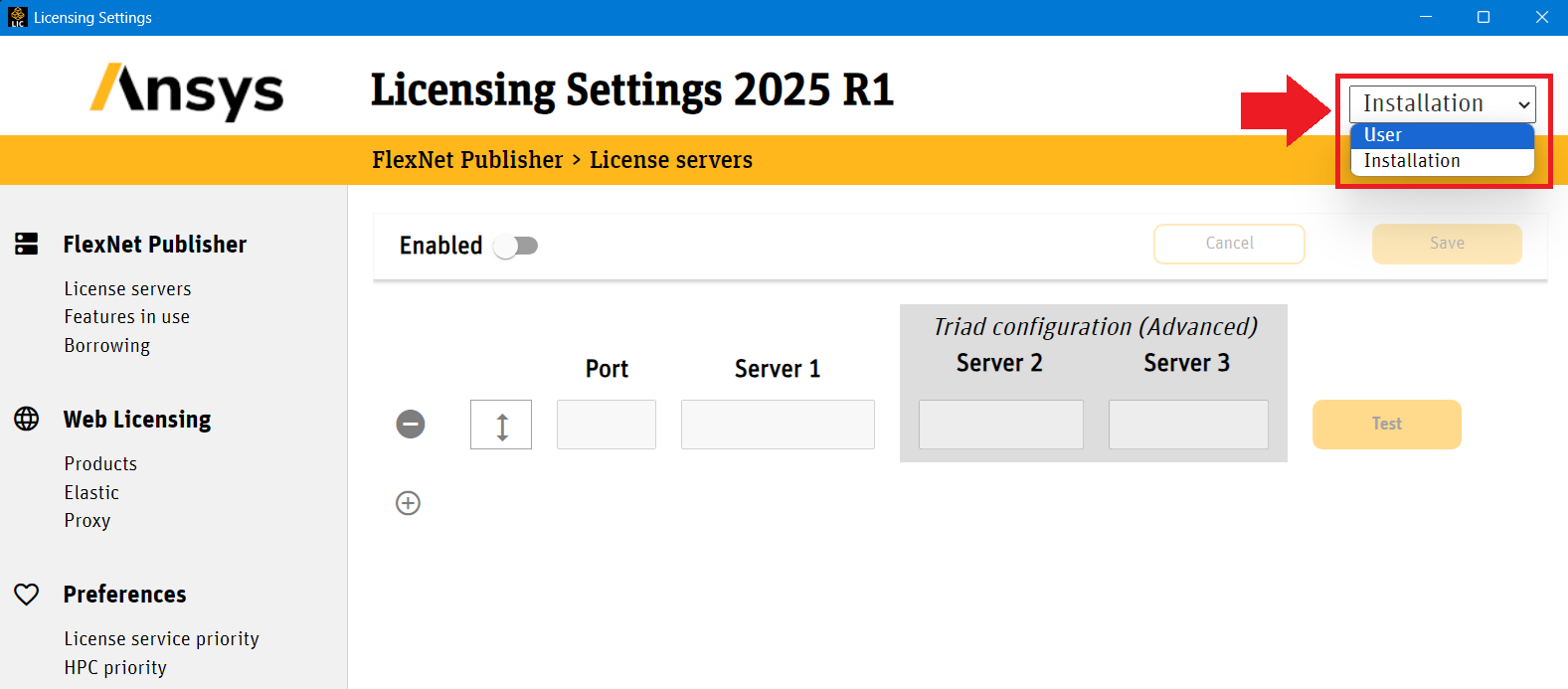Select User in the dropdown list
The height and width of the screenshot is (689, 1568).
(1442, 135)
